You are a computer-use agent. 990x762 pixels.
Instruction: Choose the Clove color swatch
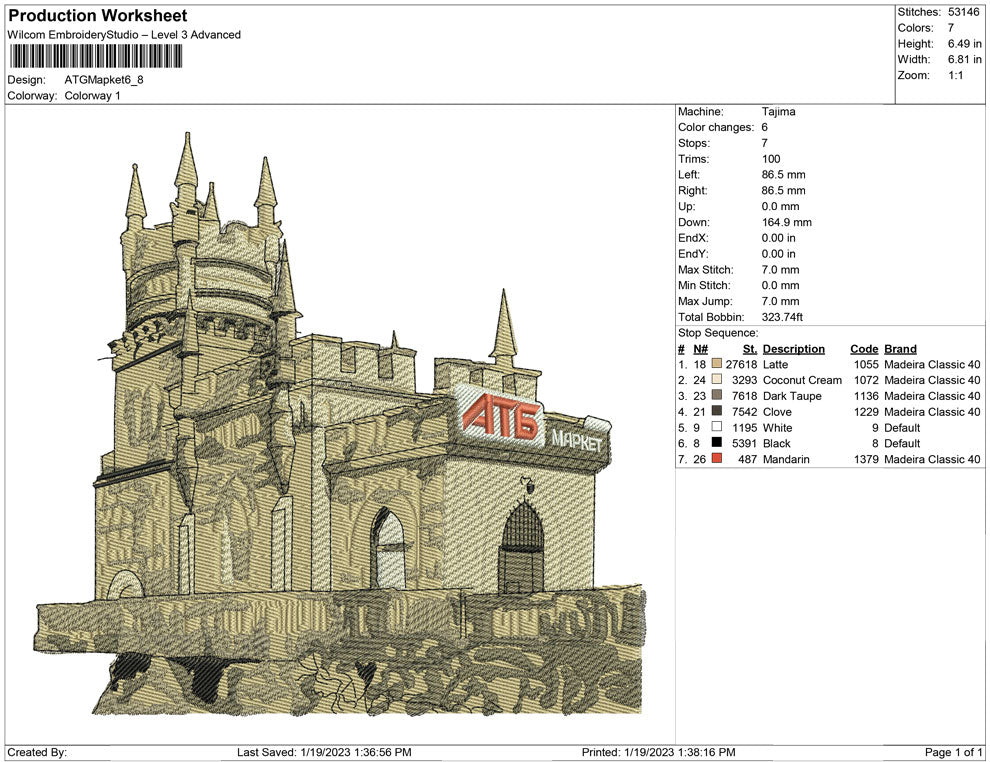(x=717, y=412)
